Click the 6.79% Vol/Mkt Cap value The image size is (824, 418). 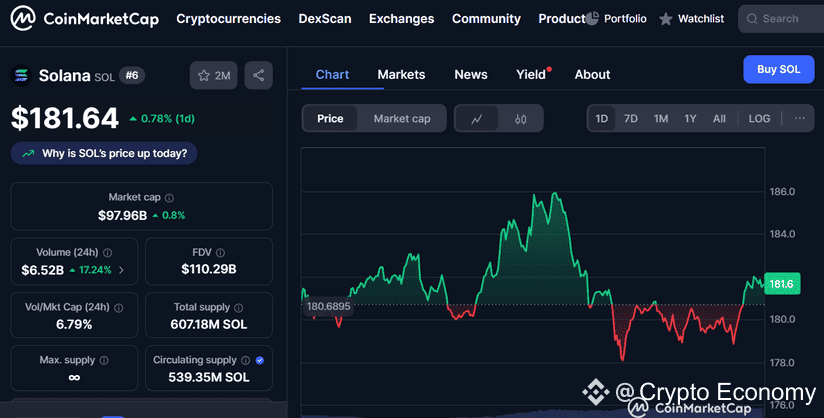(74, 324)
